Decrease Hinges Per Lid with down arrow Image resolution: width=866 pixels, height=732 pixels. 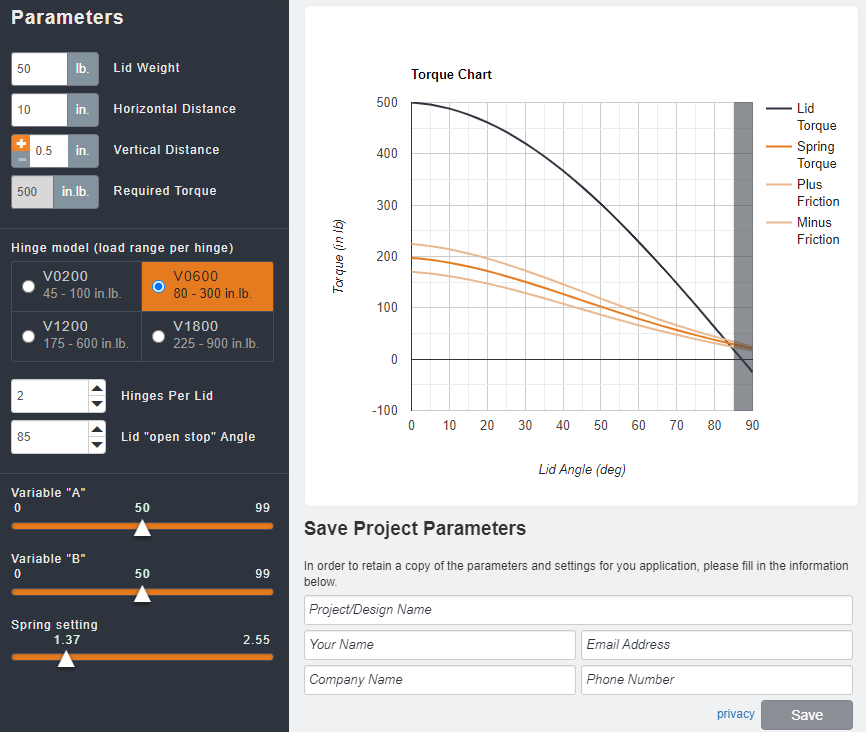(97, 404)
